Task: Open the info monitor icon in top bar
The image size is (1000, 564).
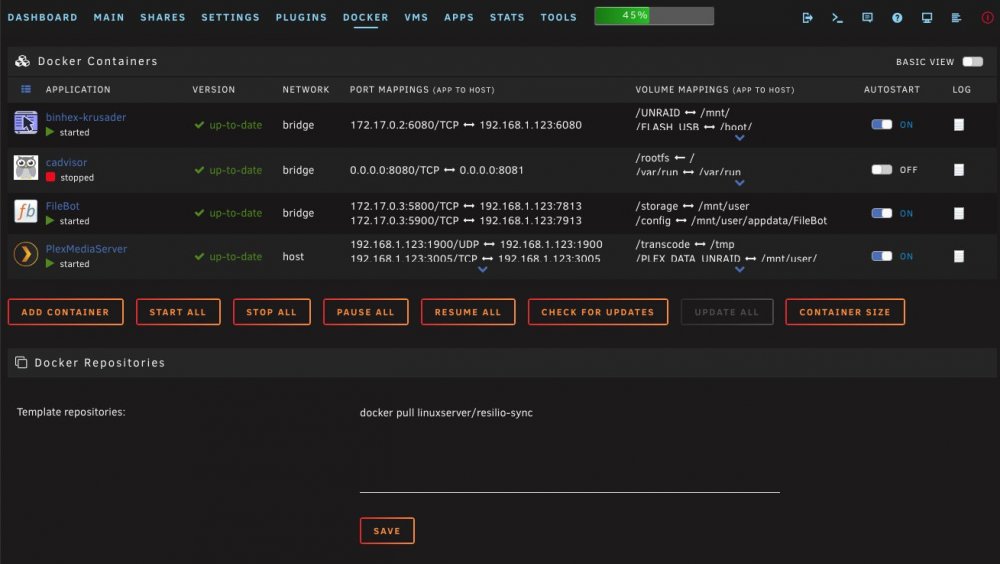Action: tap(927, 18)
